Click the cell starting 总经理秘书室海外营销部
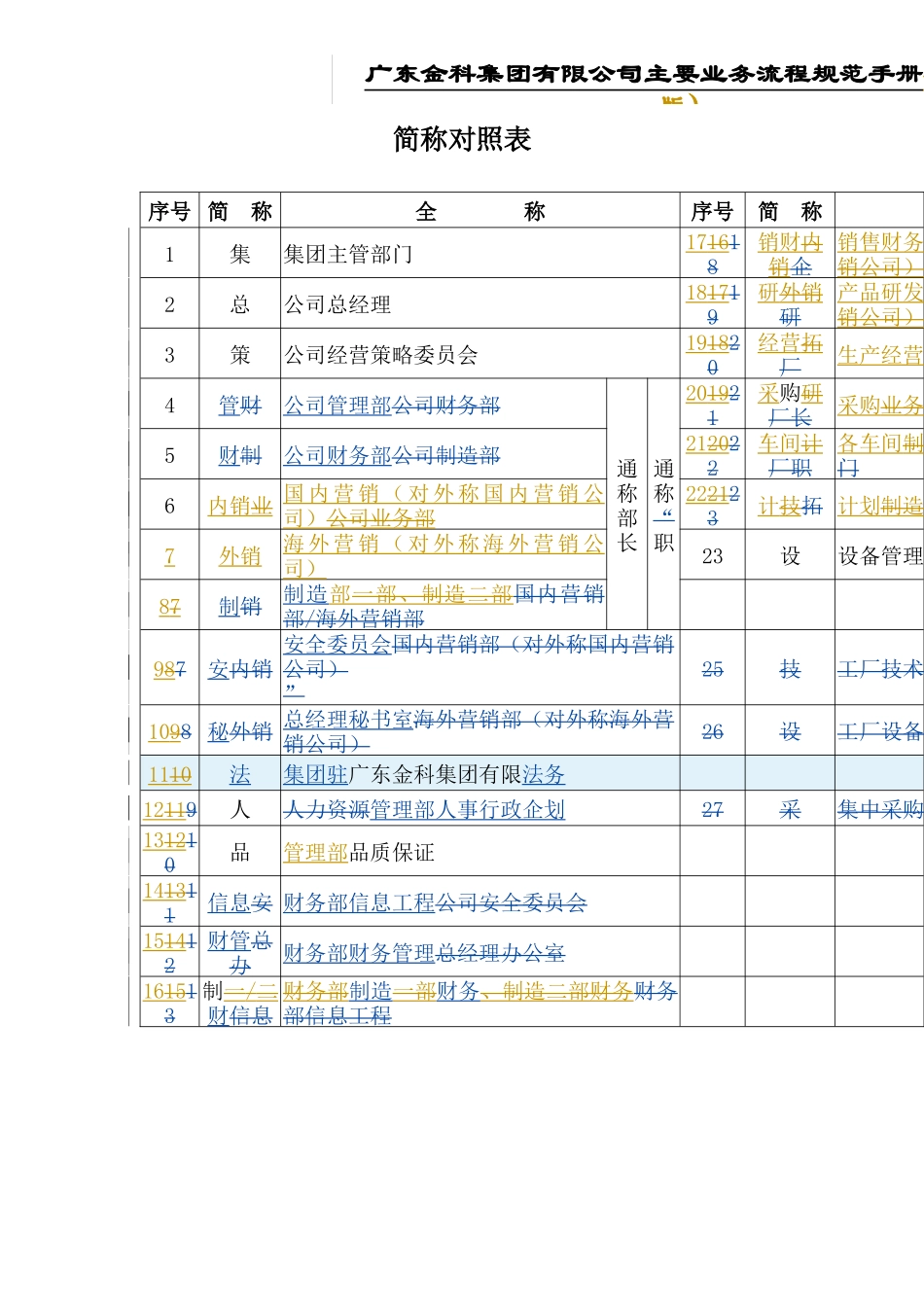Image resolution: width=924 pixels, height=1307 pixels. pyautogui.click(x=479, y=731)
